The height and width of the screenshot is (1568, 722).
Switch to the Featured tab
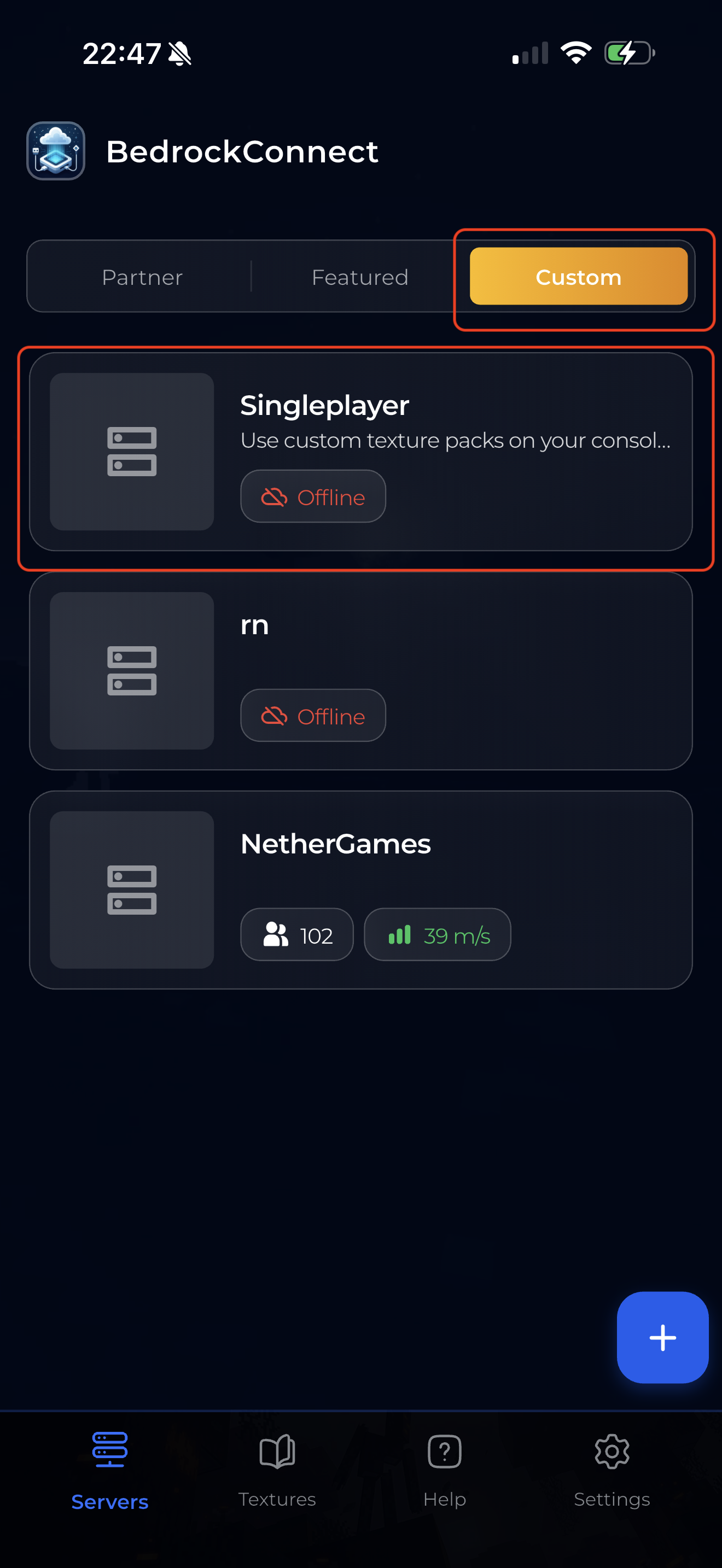359,277
